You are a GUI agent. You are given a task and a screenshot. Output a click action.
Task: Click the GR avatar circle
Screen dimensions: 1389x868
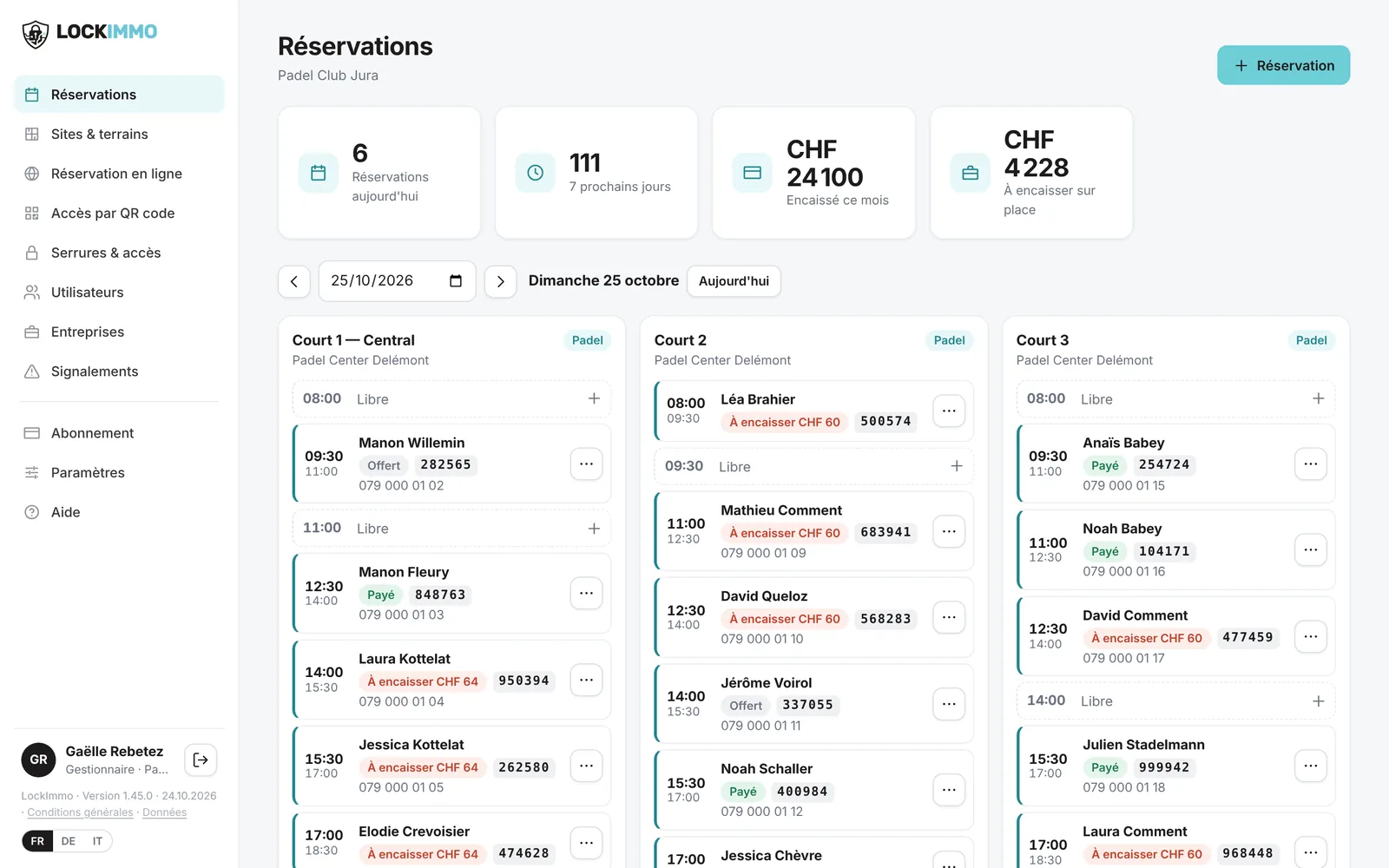(38, 759)
